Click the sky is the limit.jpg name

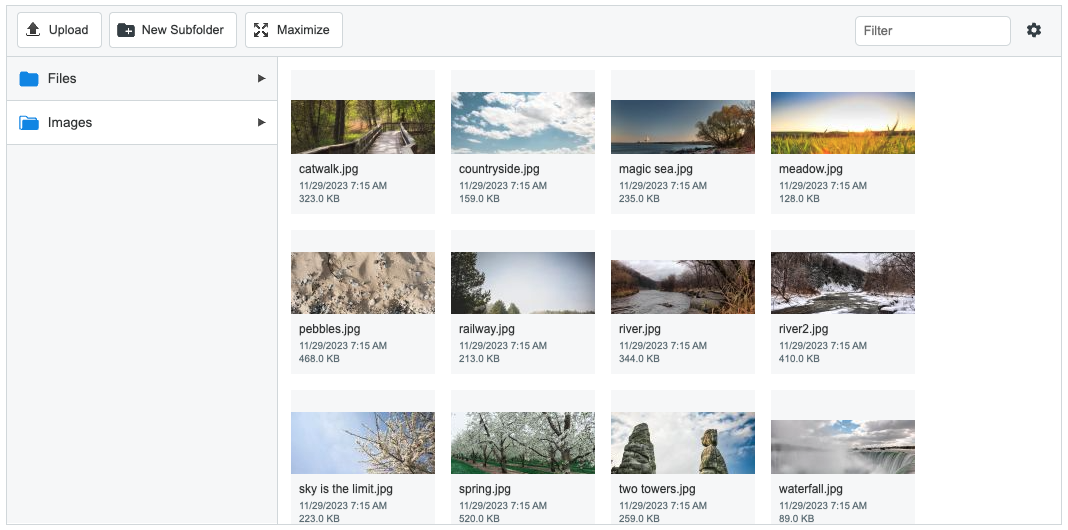click(x=346, y=489)
